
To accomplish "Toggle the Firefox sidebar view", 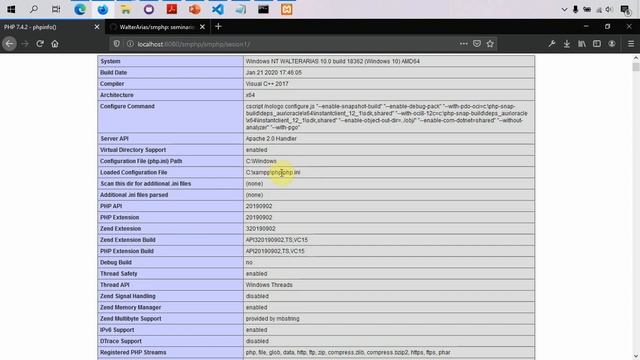I will click(597, 44).
